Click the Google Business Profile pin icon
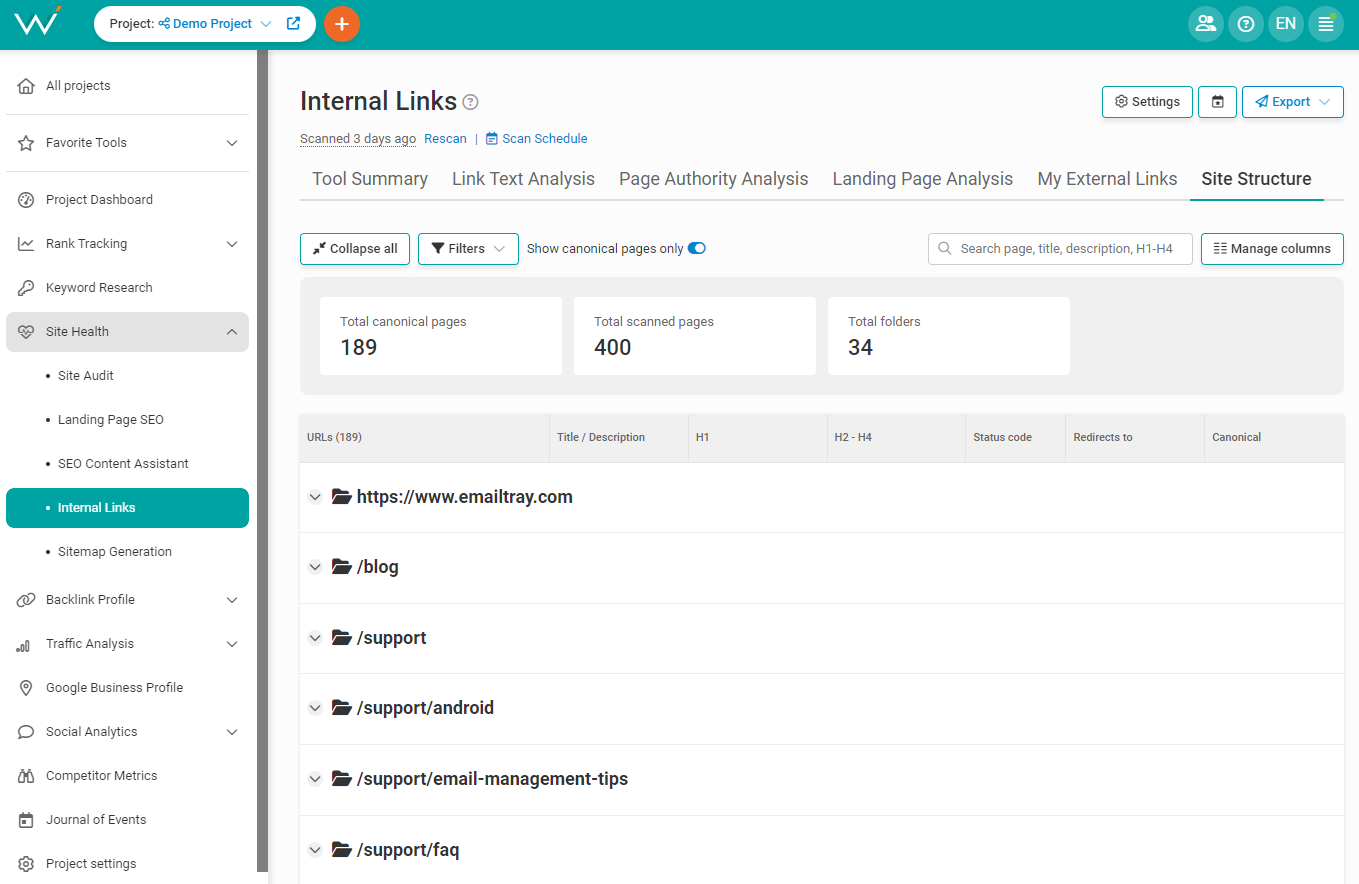This screenshot has width=1359, height=884. pyautogui.click(x=26, y=688)
